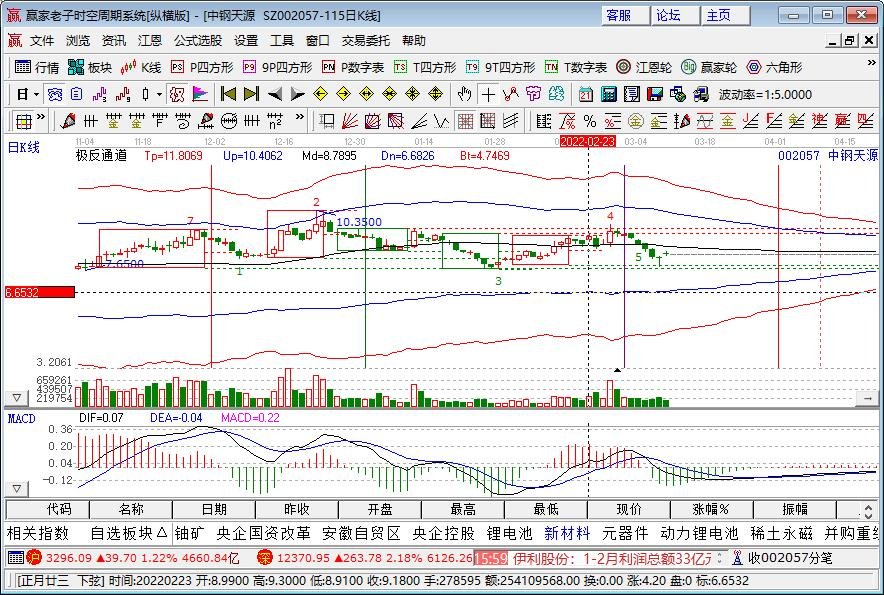Sort by the 涨幅% column header

[711, 510]
